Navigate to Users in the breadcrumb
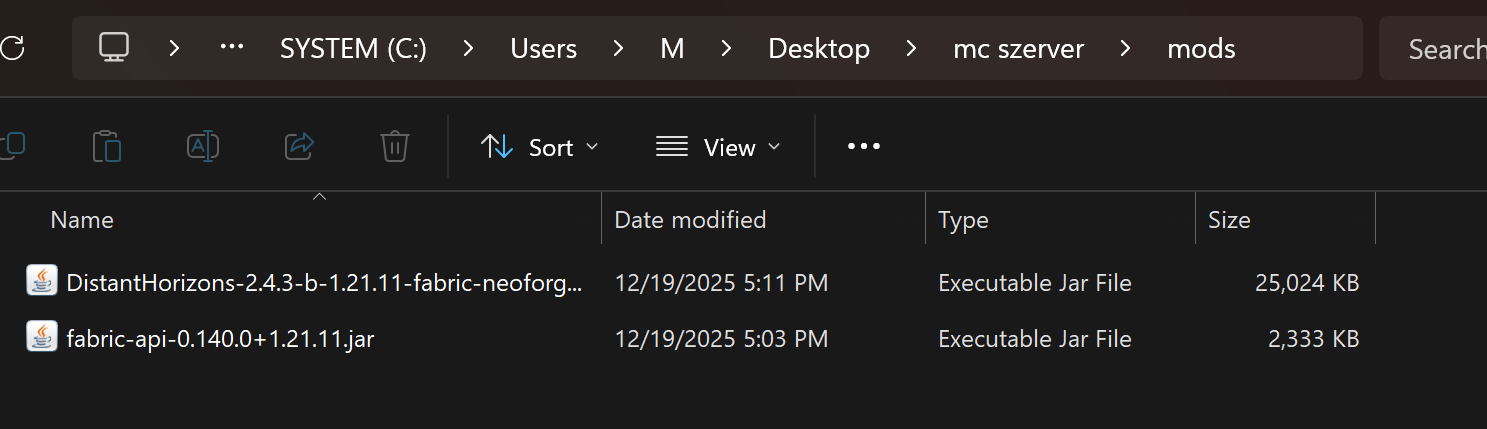This screenshot has height=429, width=1487. point(543,48)
